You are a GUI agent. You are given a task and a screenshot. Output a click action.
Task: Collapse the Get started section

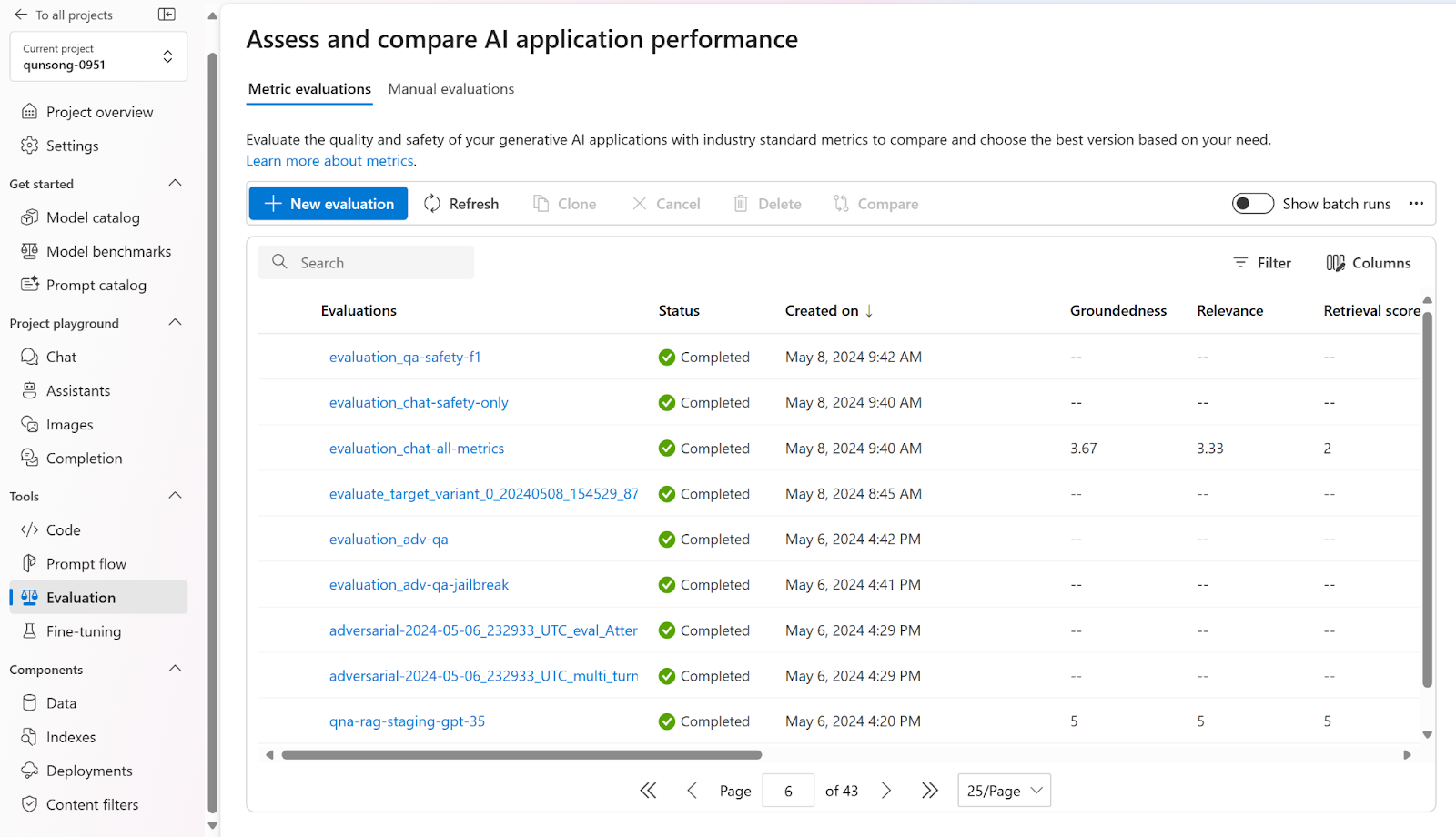point(176,184)
